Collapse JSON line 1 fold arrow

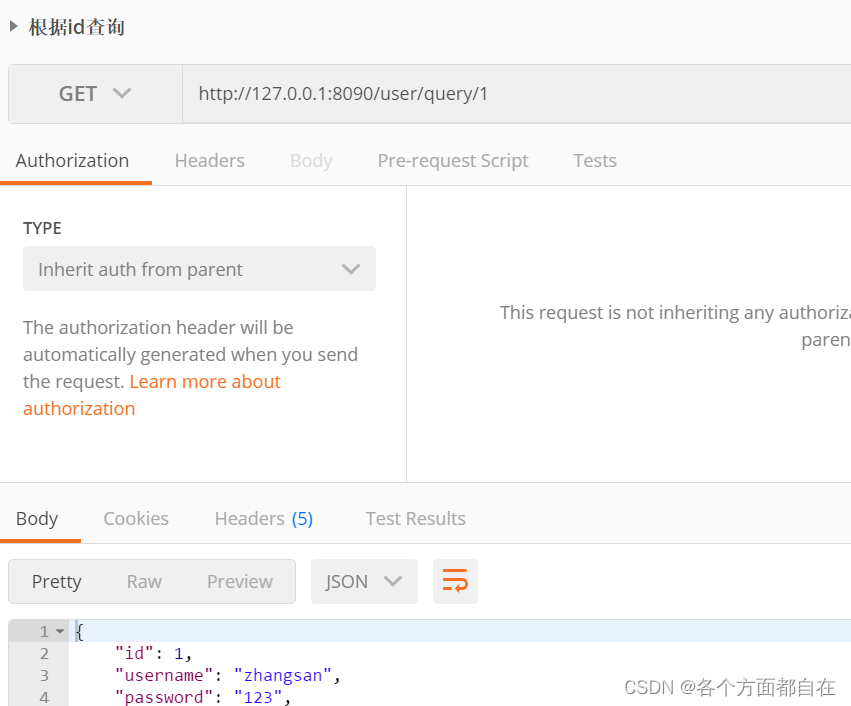[60, 630]
